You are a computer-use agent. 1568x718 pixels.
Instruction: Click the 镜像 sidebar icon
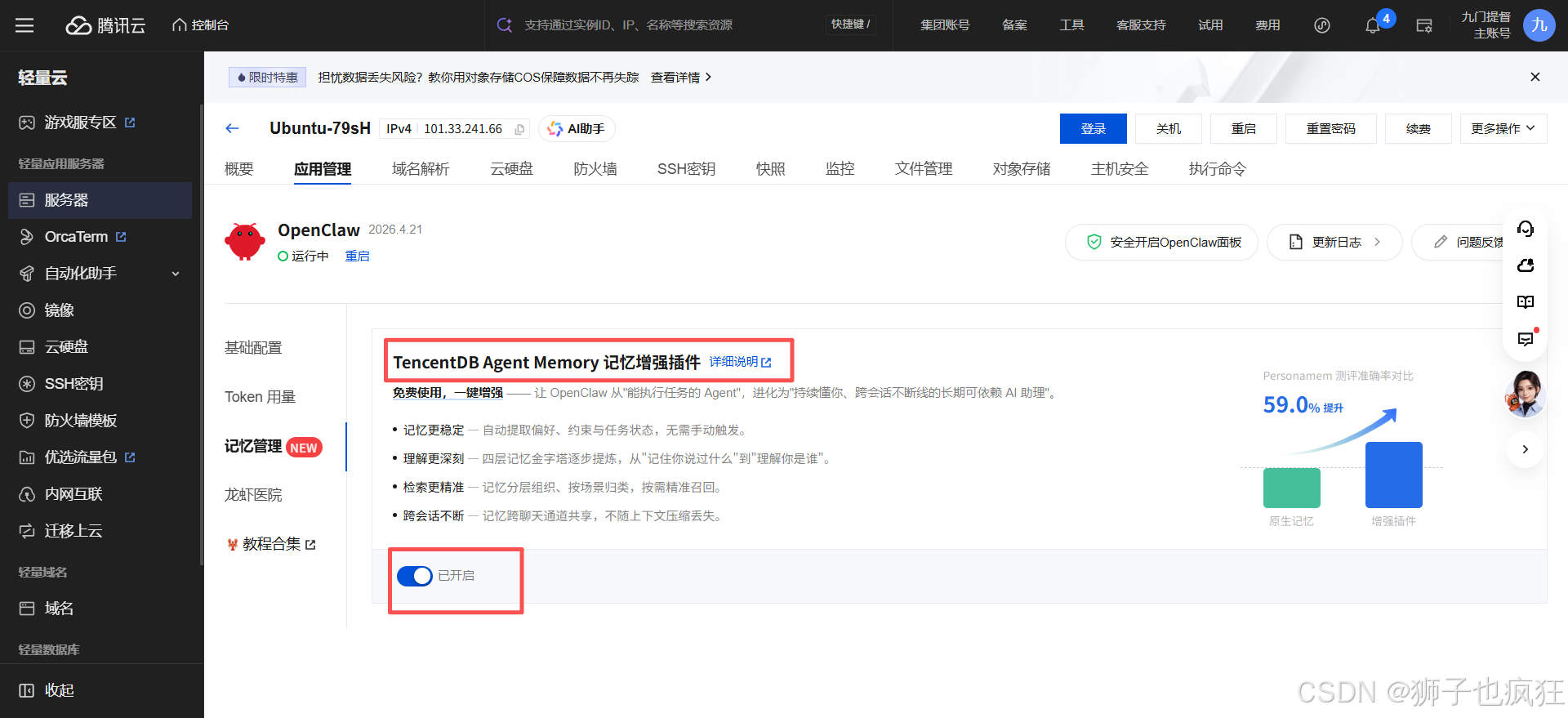[27, 310]
